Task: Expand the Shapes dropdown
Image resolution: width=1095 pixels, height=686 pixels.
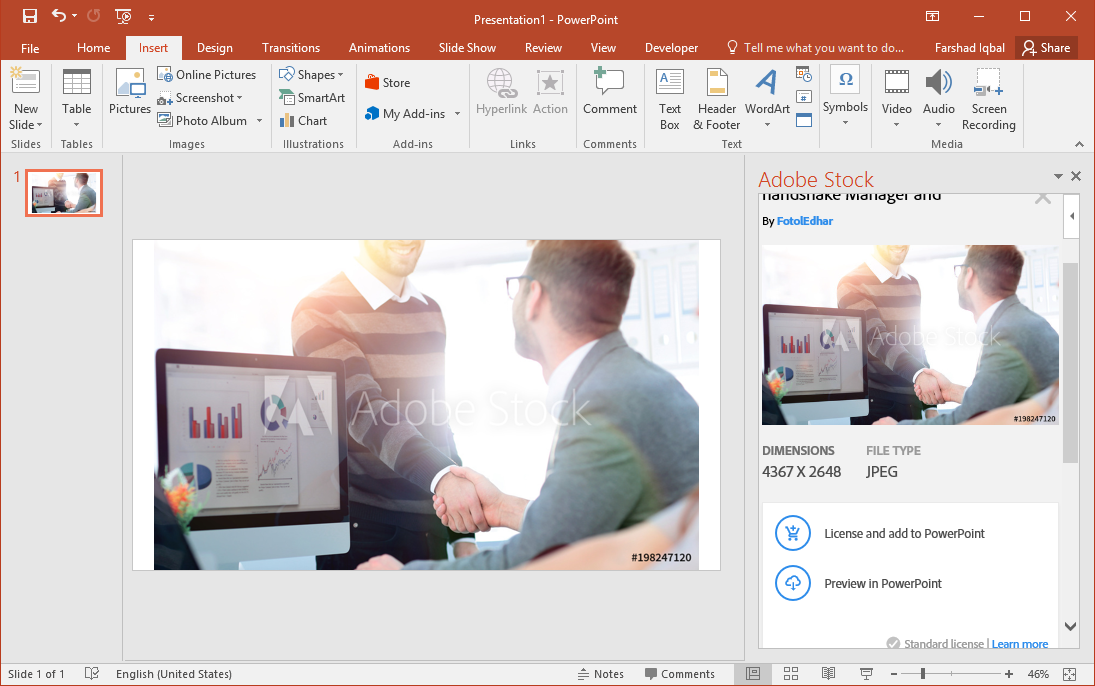Action: [340, 75]
